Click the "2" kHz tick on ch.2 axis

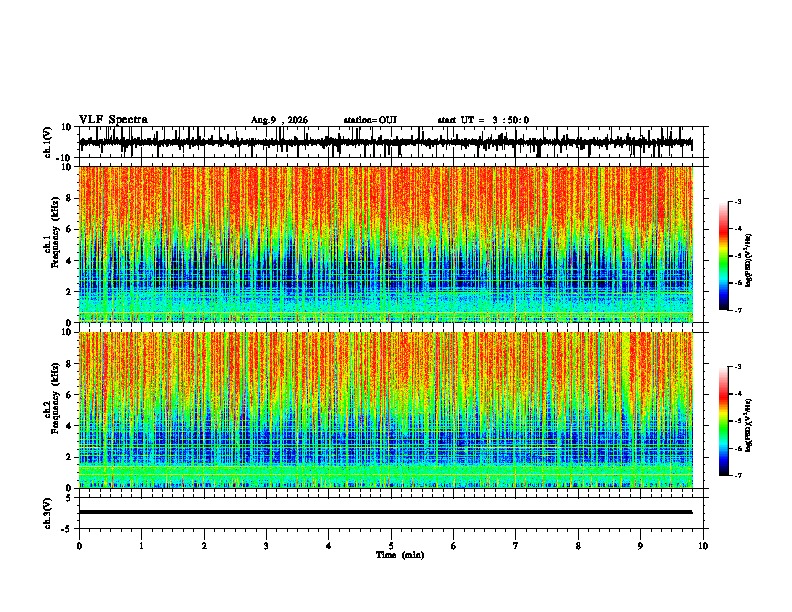[x=69, y=457]
